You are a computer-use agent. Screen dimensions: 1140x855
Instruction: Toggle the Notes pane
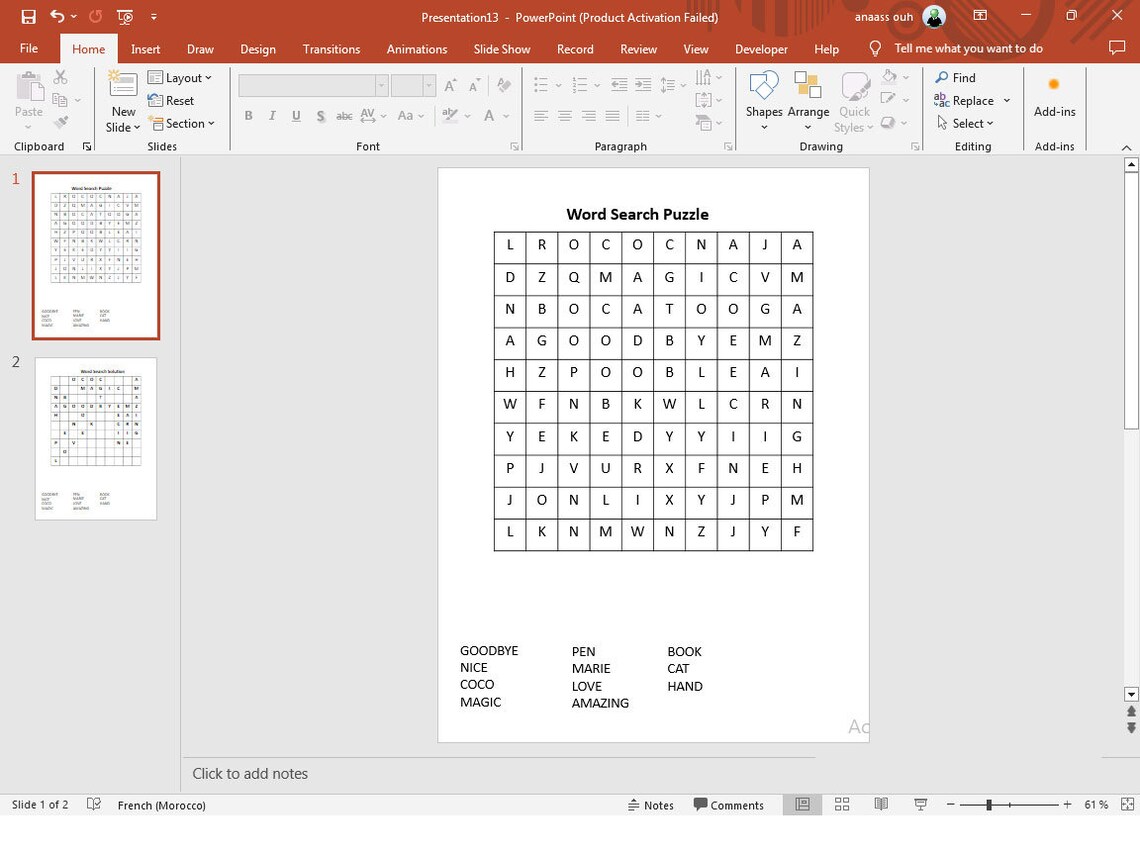(x=652, y=804)
